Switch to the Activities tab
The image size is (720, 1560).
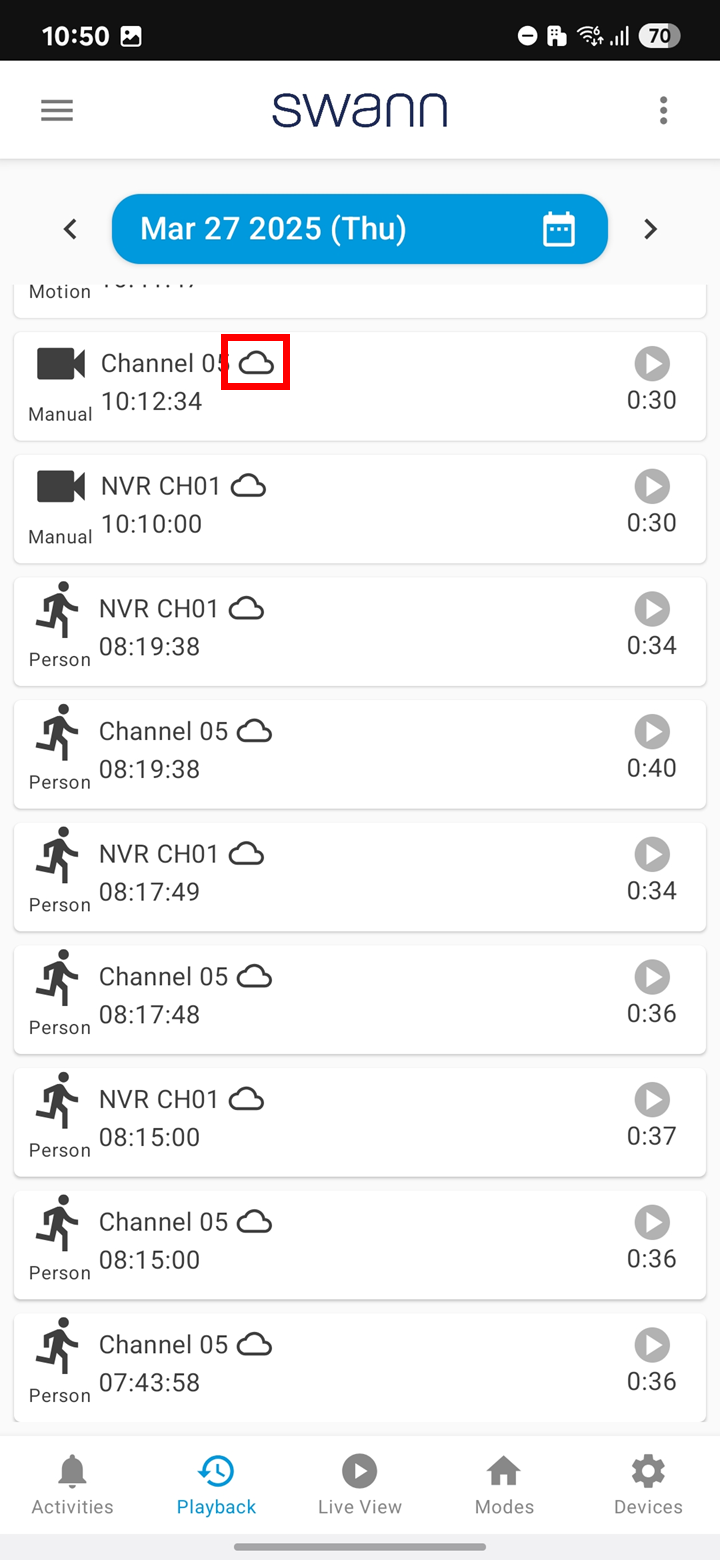[72, 1485]
